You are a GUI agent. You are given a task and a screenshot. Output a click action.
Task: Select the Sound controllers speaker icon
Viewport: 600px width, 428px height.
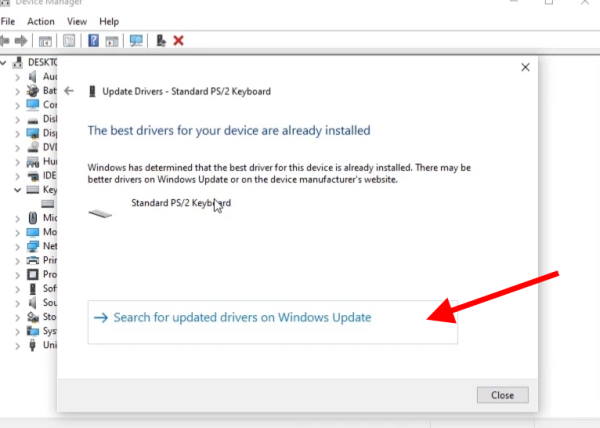click(33, 303)
